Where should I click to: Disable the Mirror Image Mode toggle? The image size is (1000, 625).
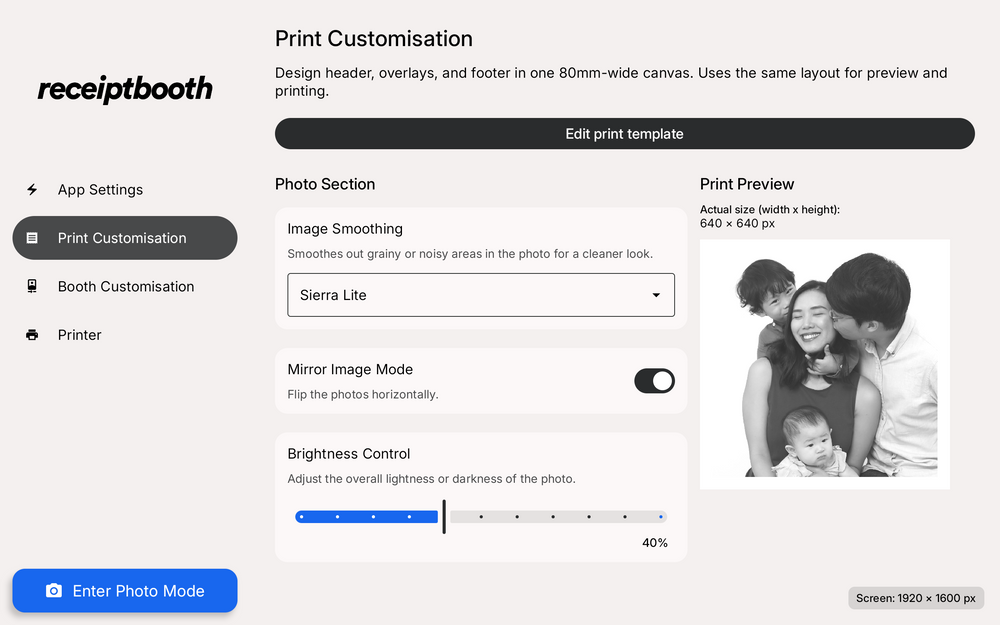click(x=654, y=381)
